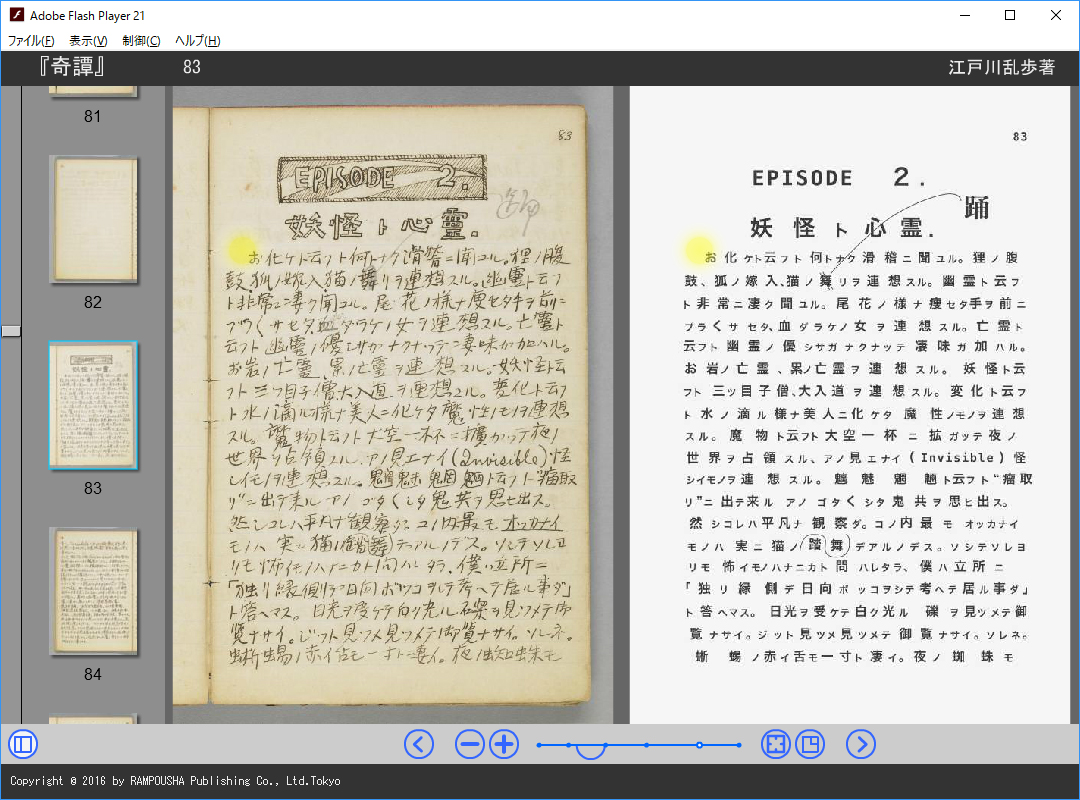Open the ファイル(F) menu
This screenshot has width=1080, height=800.
[31, 41]
